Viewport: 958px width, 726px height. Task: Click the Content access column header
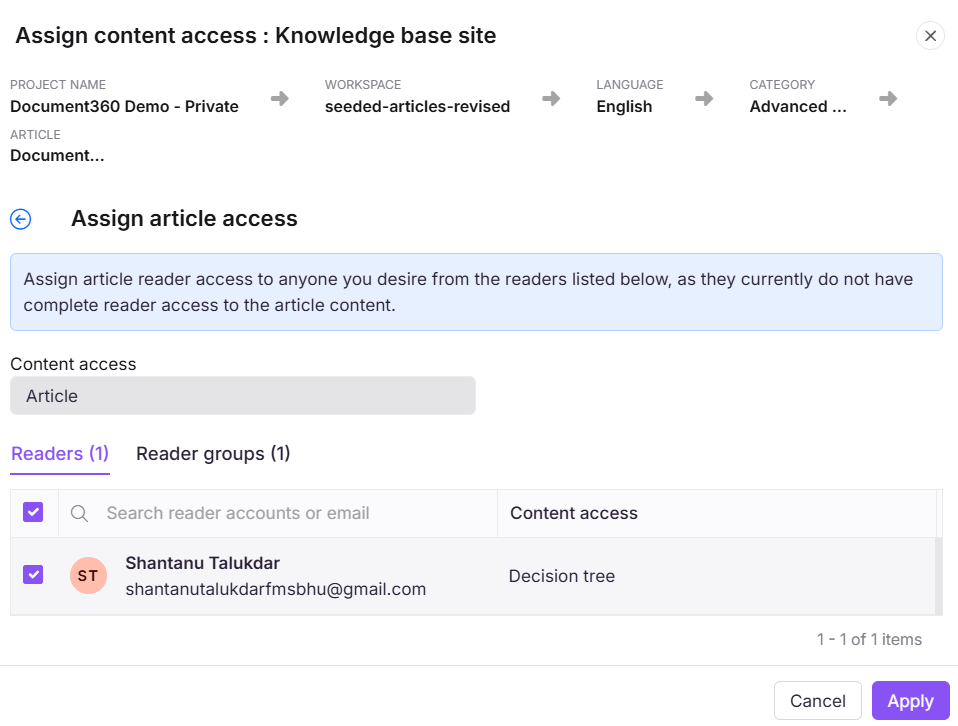point(574,513)
